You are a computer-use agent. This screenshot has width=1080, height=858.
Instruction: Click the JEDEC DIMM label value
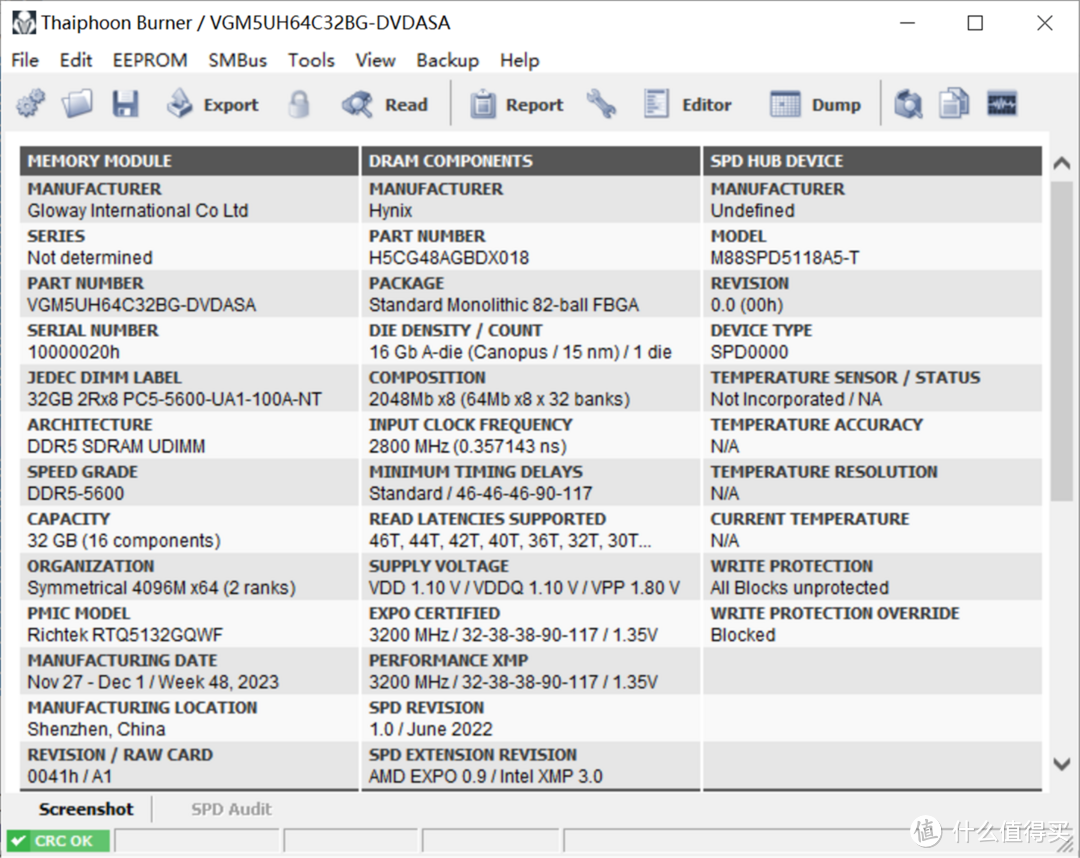tap(174, 399)
